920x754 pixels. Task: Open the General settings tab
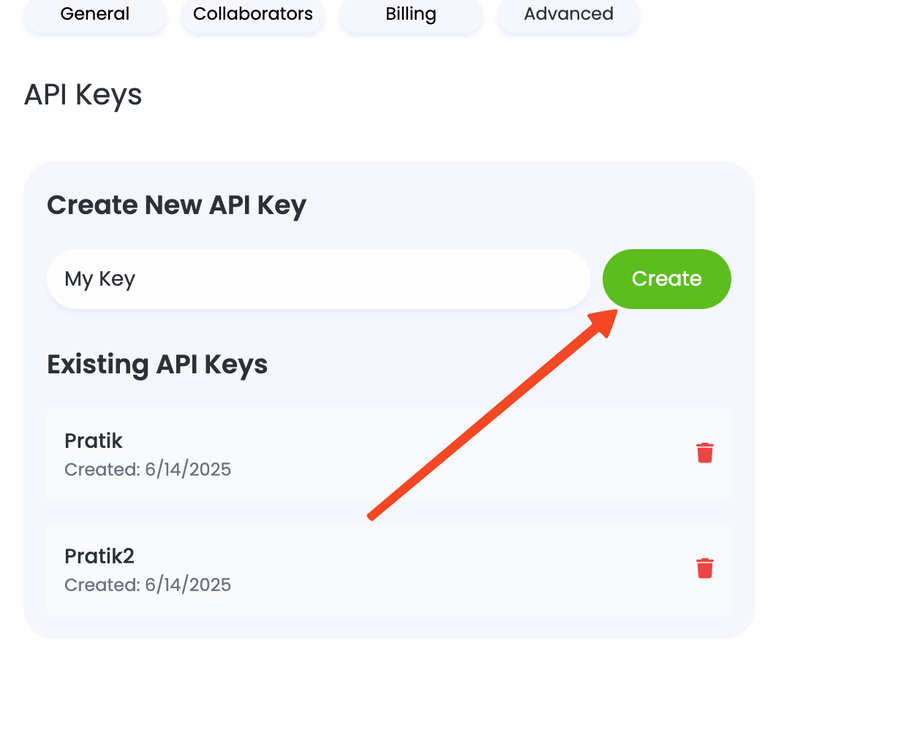[x=95, y=15]
